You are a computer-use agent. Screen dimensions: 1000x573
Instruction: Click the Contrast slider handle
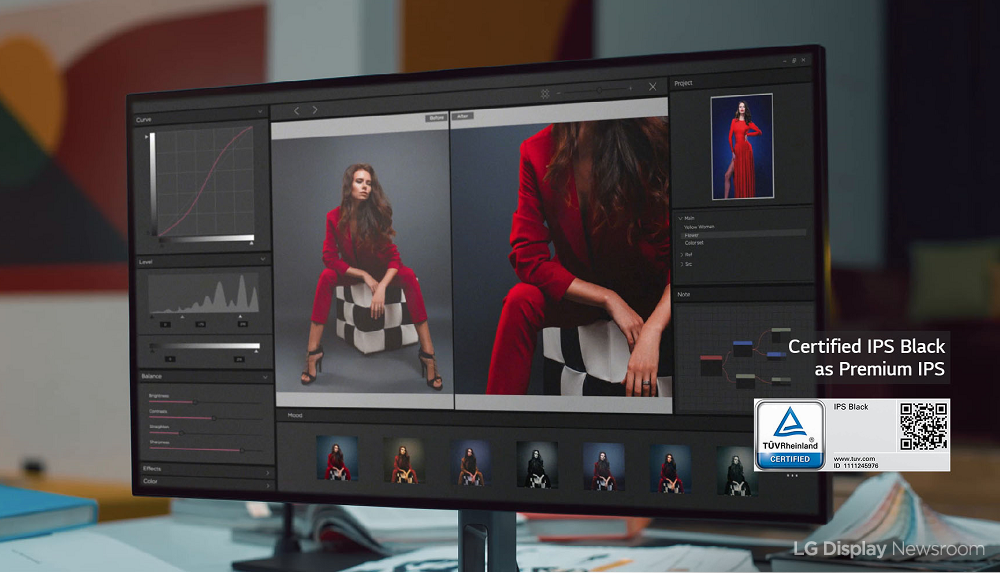(213, 418)
